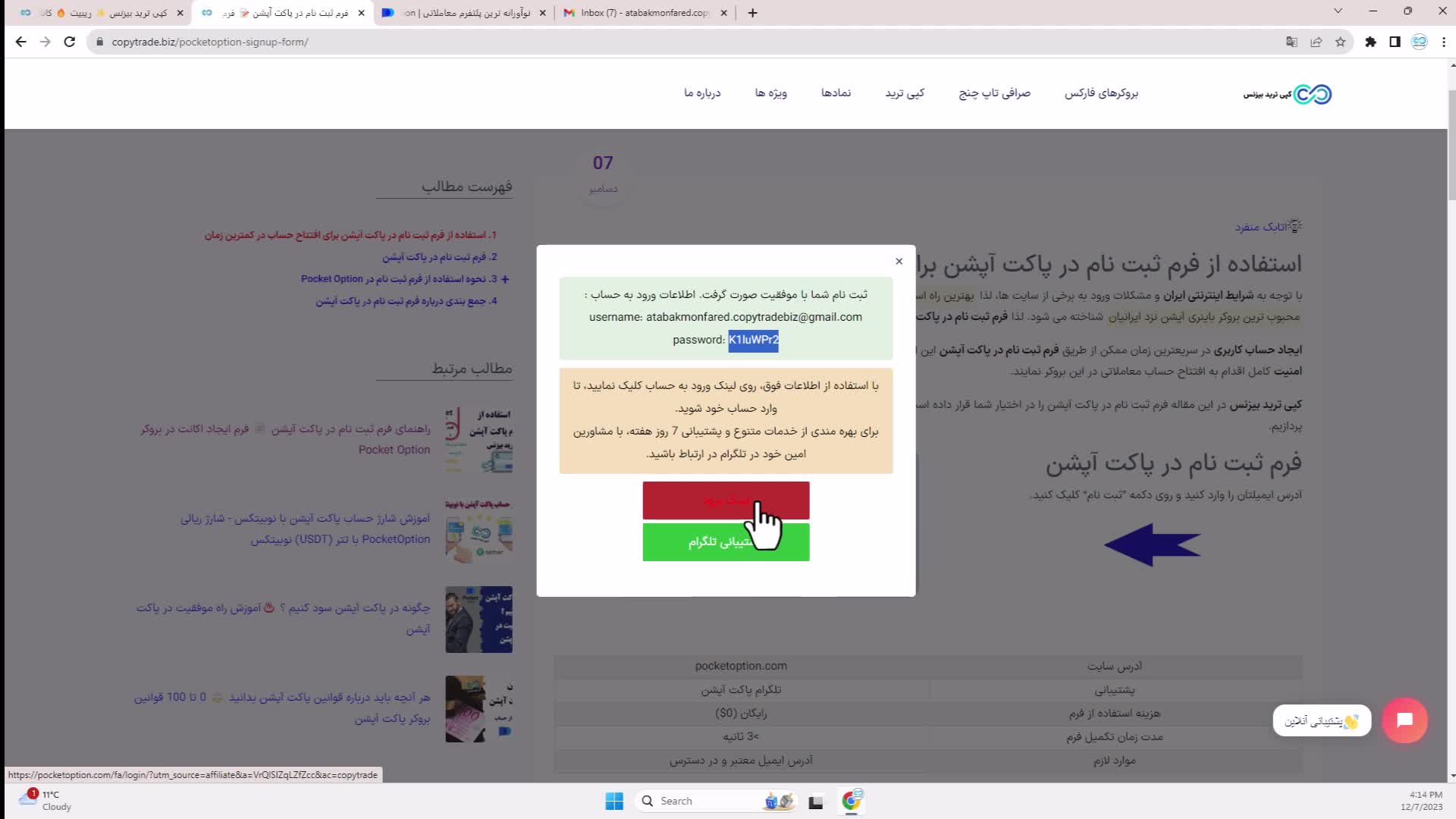Viewport: 1456px width, 819px height.
Task: Toggle the browser side panel
Action: 1395,42
